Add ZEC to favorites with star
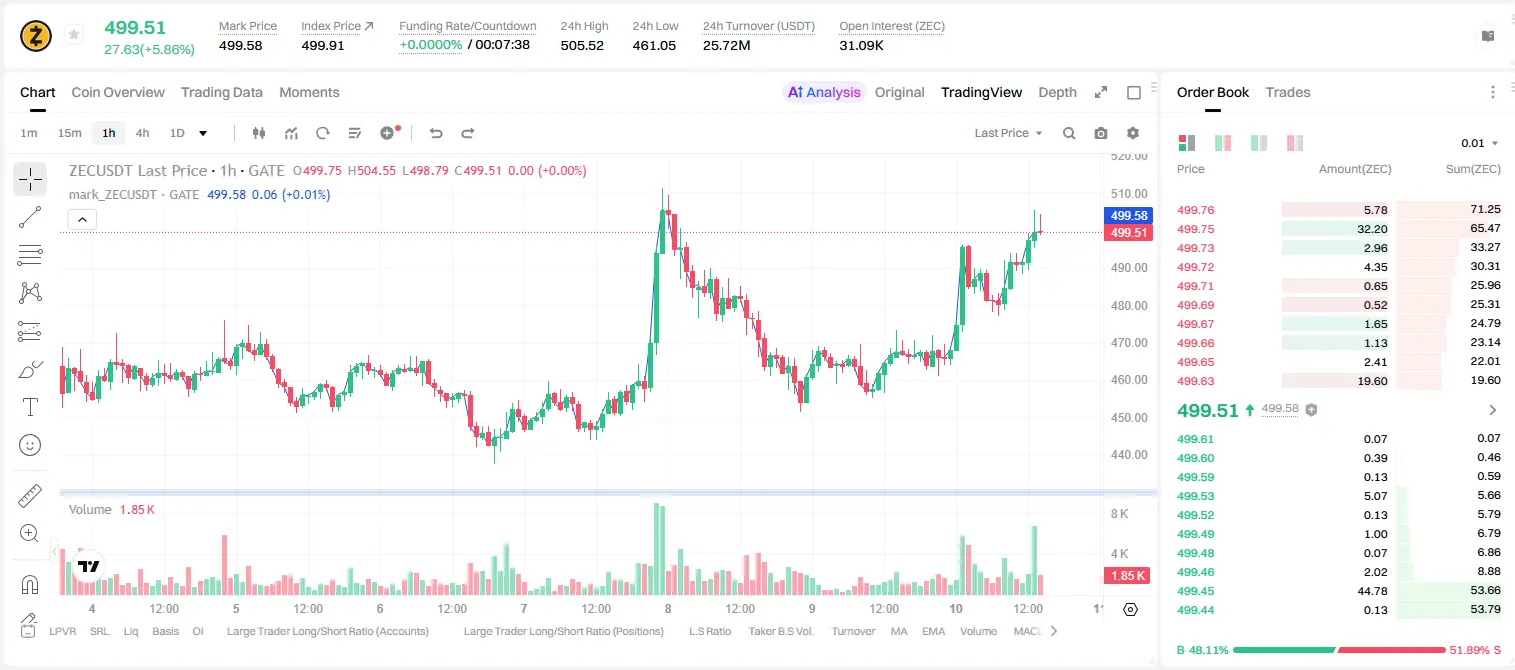The height and width of the screenshot is (670, 1515). [74, 35]
